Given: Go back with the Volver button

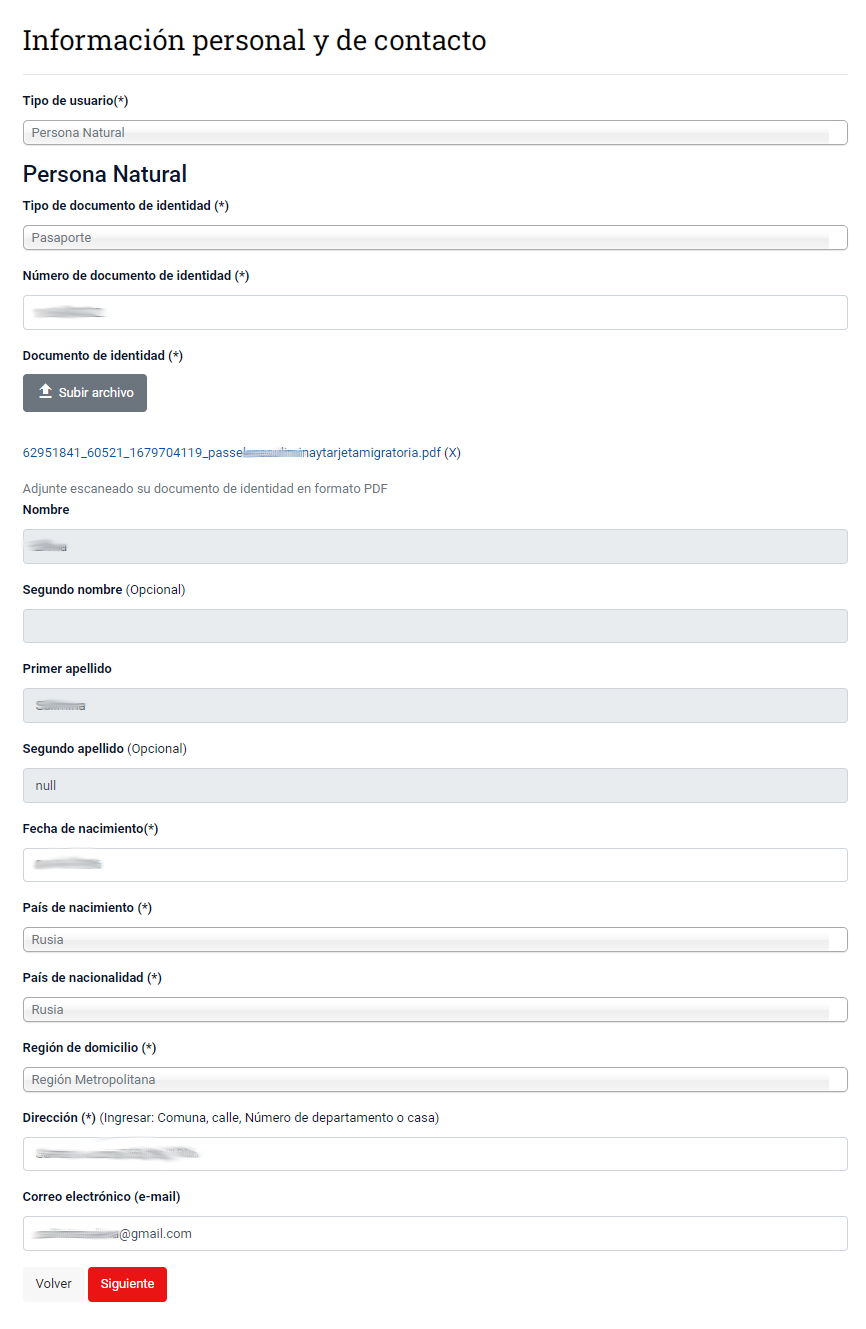Looking at the screenshot, I should (54, 1284).
